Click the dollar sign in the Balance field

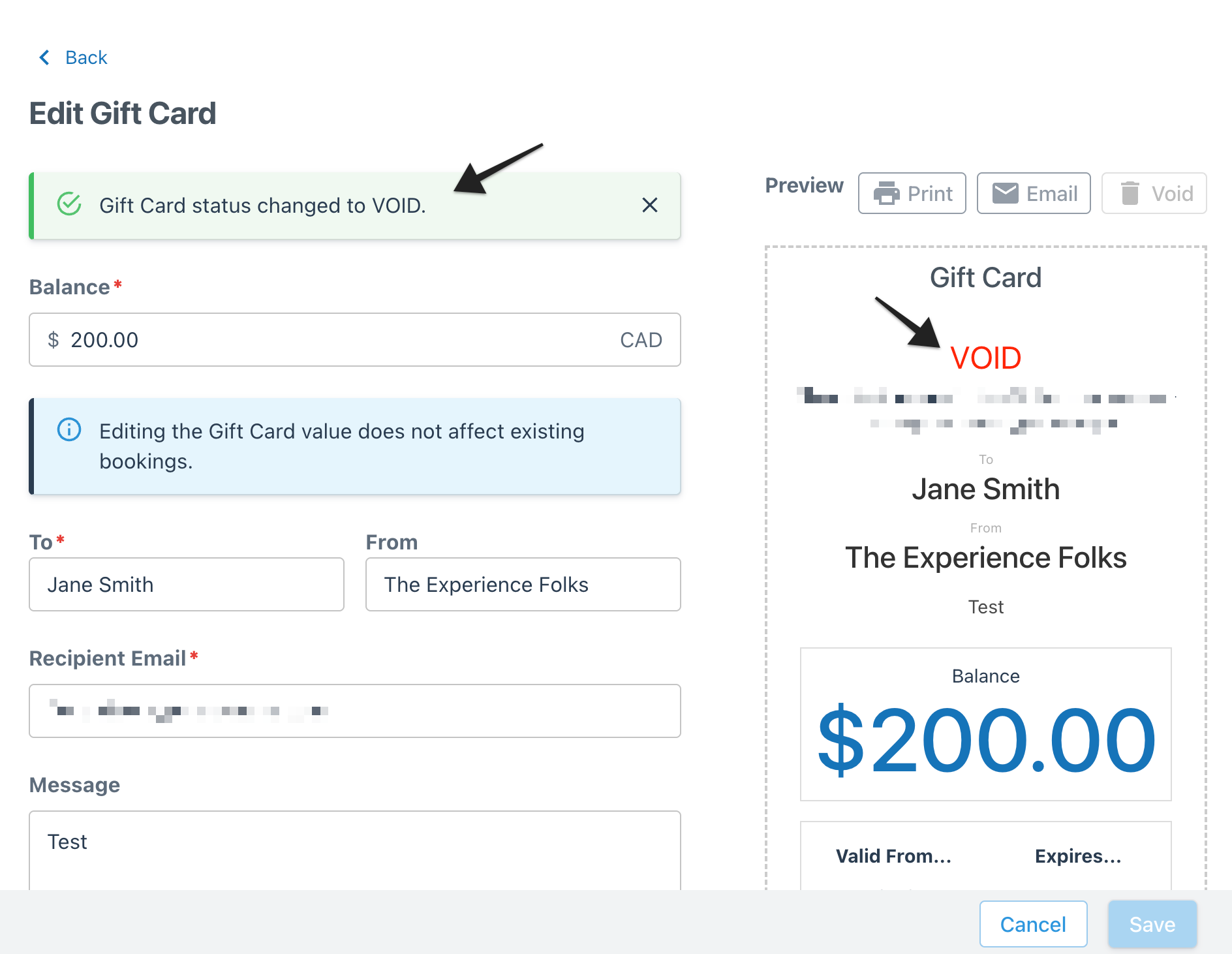click(54, 339)
